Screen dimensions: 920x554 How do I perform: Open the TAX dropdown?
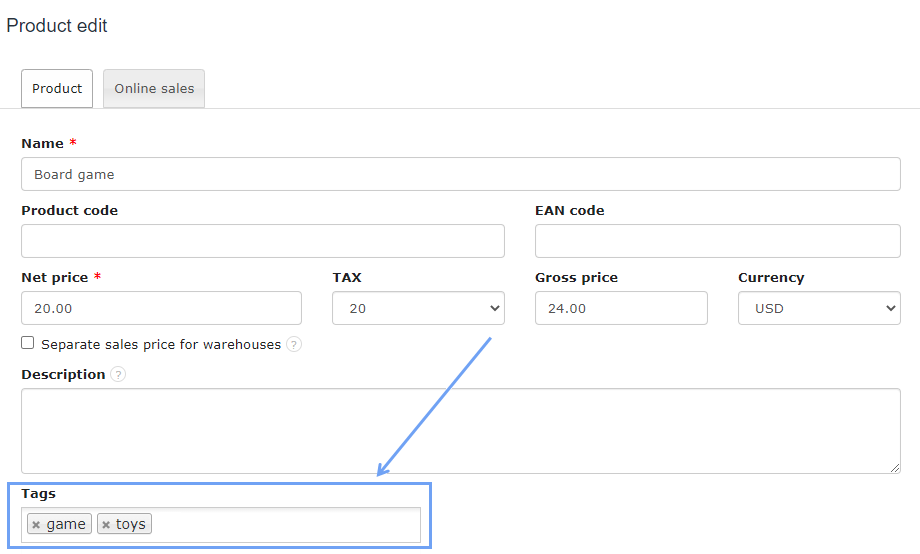coord(418,308)
